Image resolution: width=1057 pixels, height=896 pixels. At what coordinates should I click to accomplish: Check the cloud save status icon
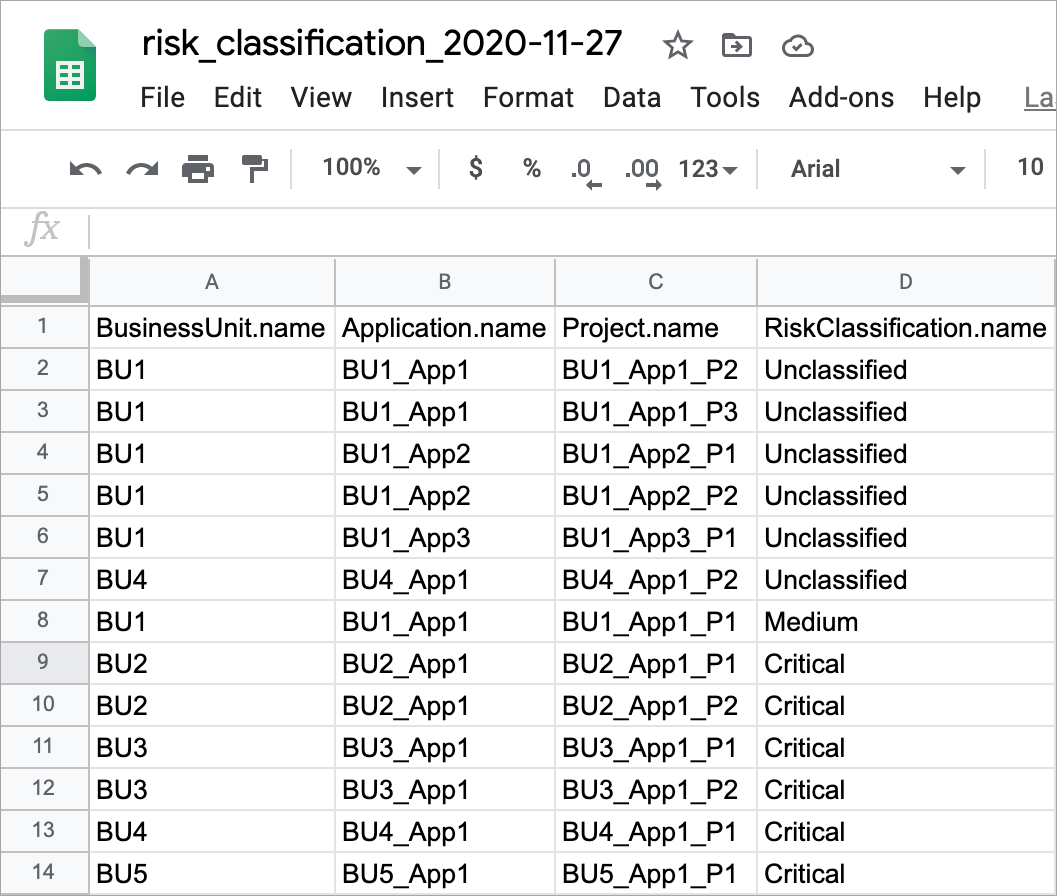797,46
